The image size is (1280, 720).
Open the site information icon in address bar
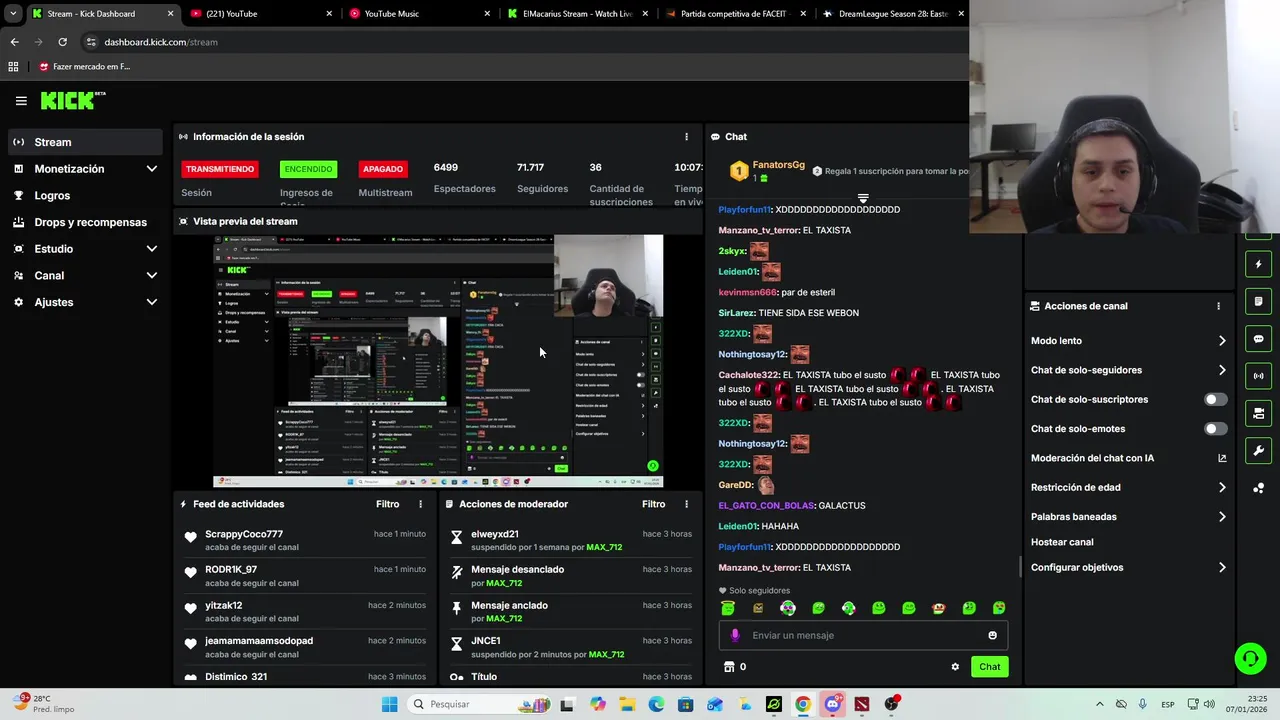(91, 42)
